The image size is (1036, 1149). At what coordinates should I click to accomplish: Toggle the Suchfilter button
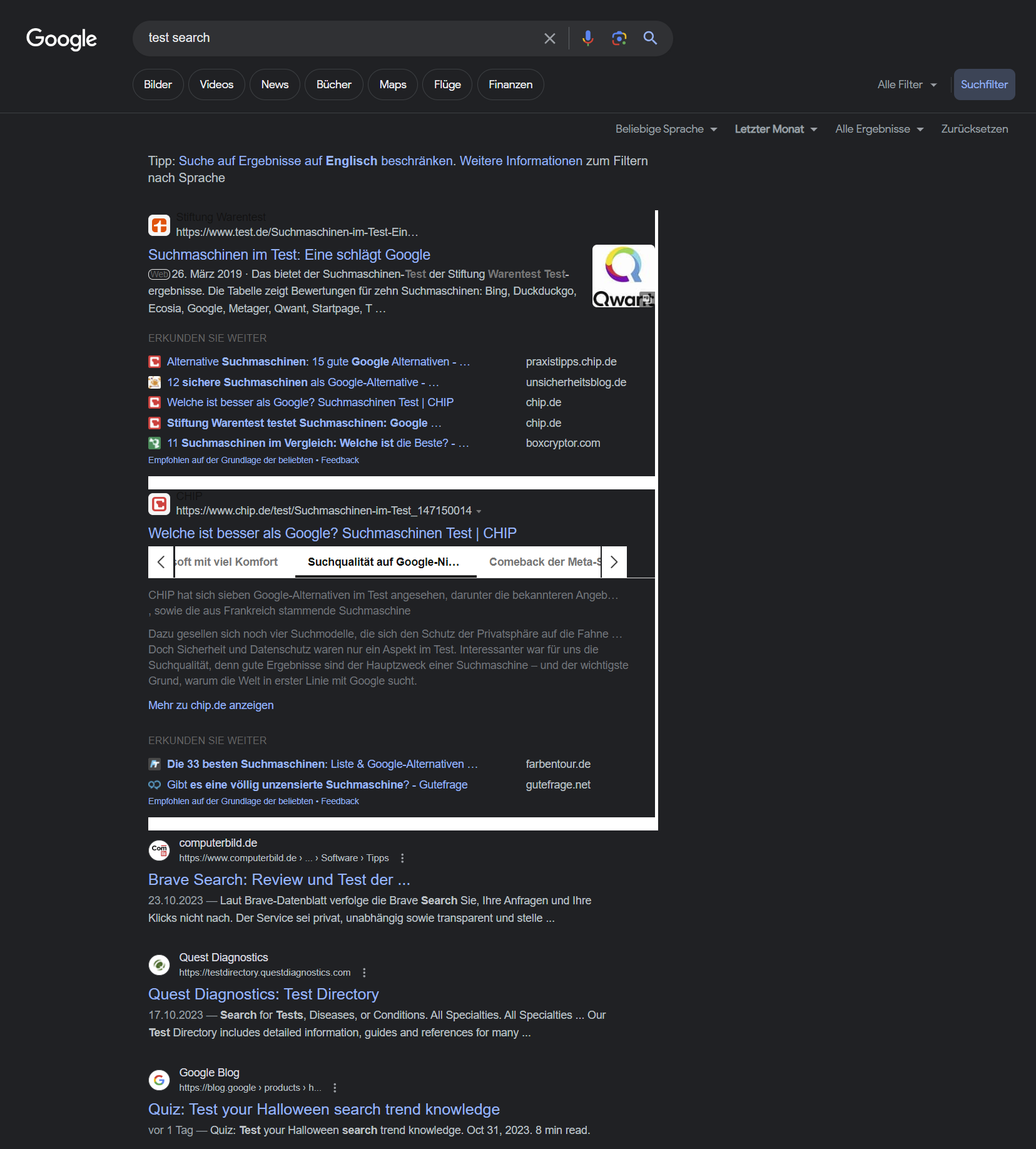tap(984, 84)
